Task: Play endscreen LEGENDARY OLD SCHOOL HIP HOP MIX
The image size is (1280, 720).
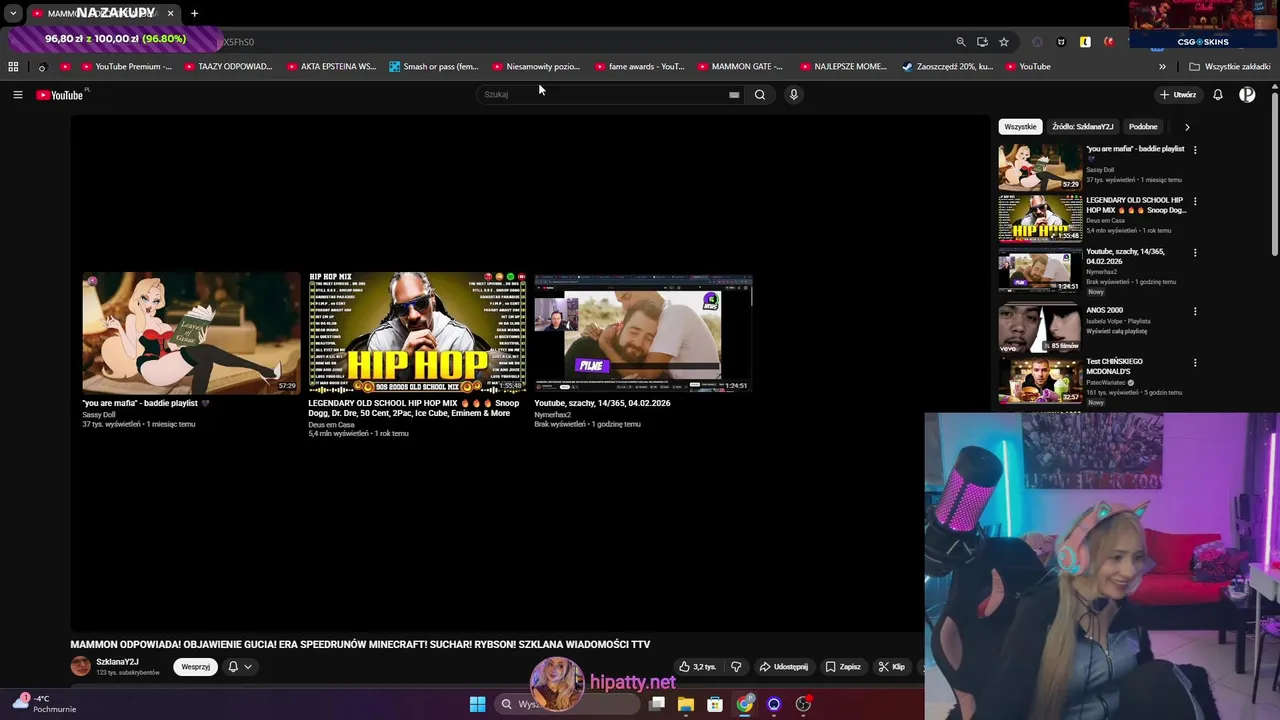Action: (x=417, y=333)
